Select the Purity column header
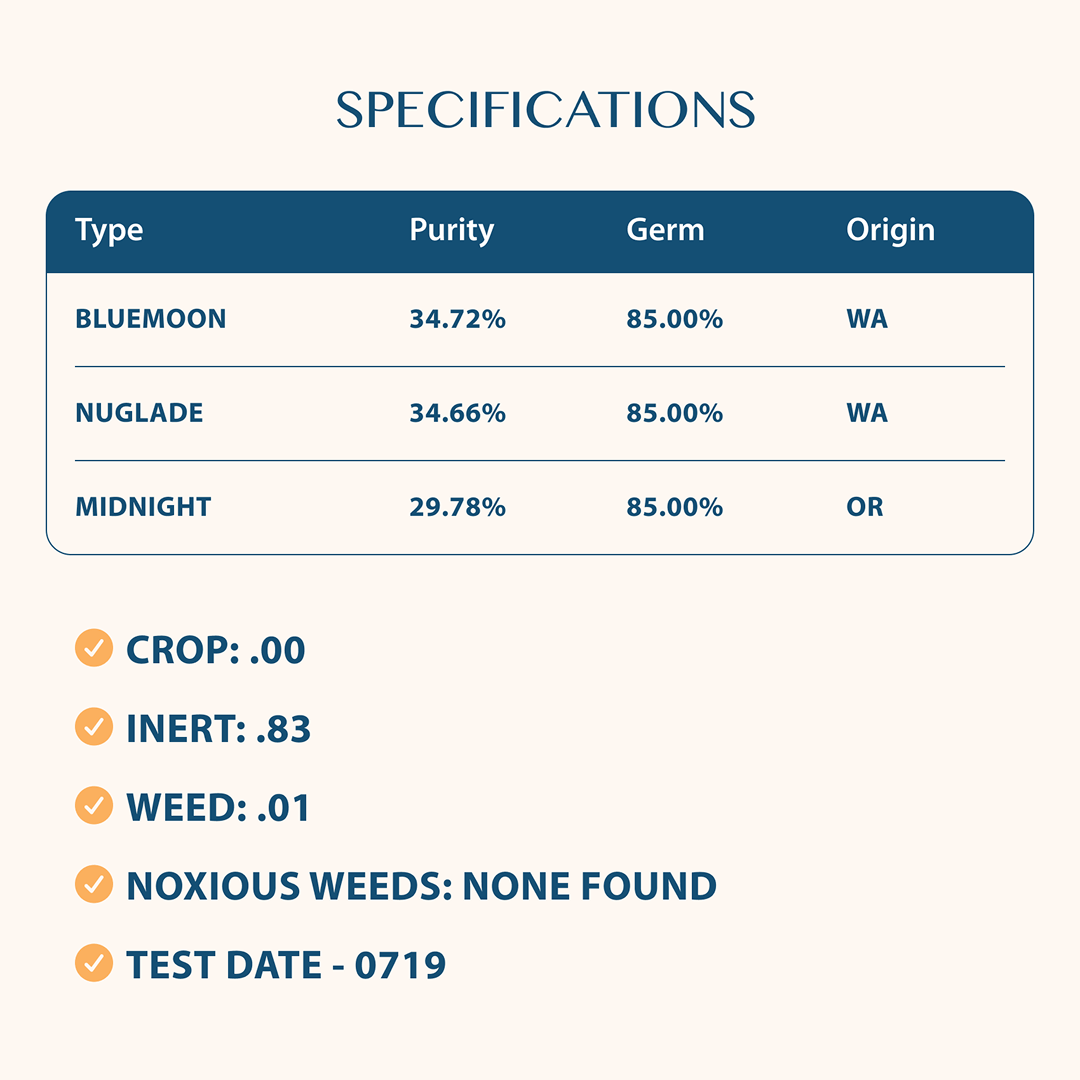Screen dimensions: 1080x1080 point(452,231)
